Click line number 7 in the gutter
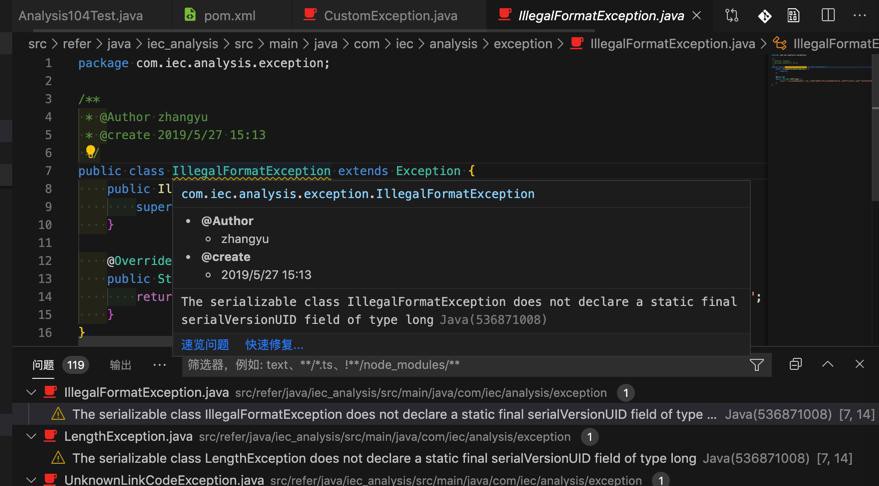Image resolution: width=879 pixels, height=486 pixels. [x=48, y=171]
